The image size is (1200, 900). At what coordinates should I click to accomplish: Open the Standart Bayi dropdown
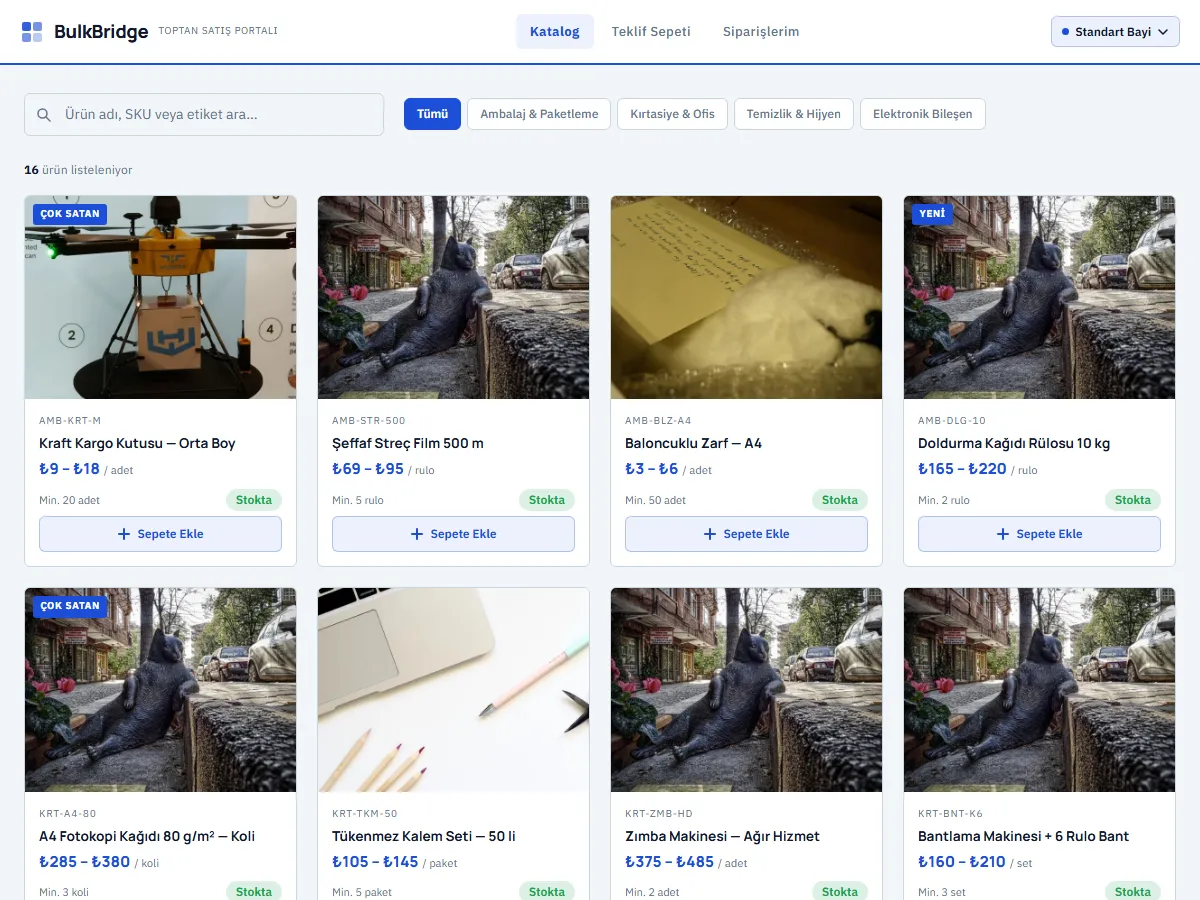[x=1115, y=32]
